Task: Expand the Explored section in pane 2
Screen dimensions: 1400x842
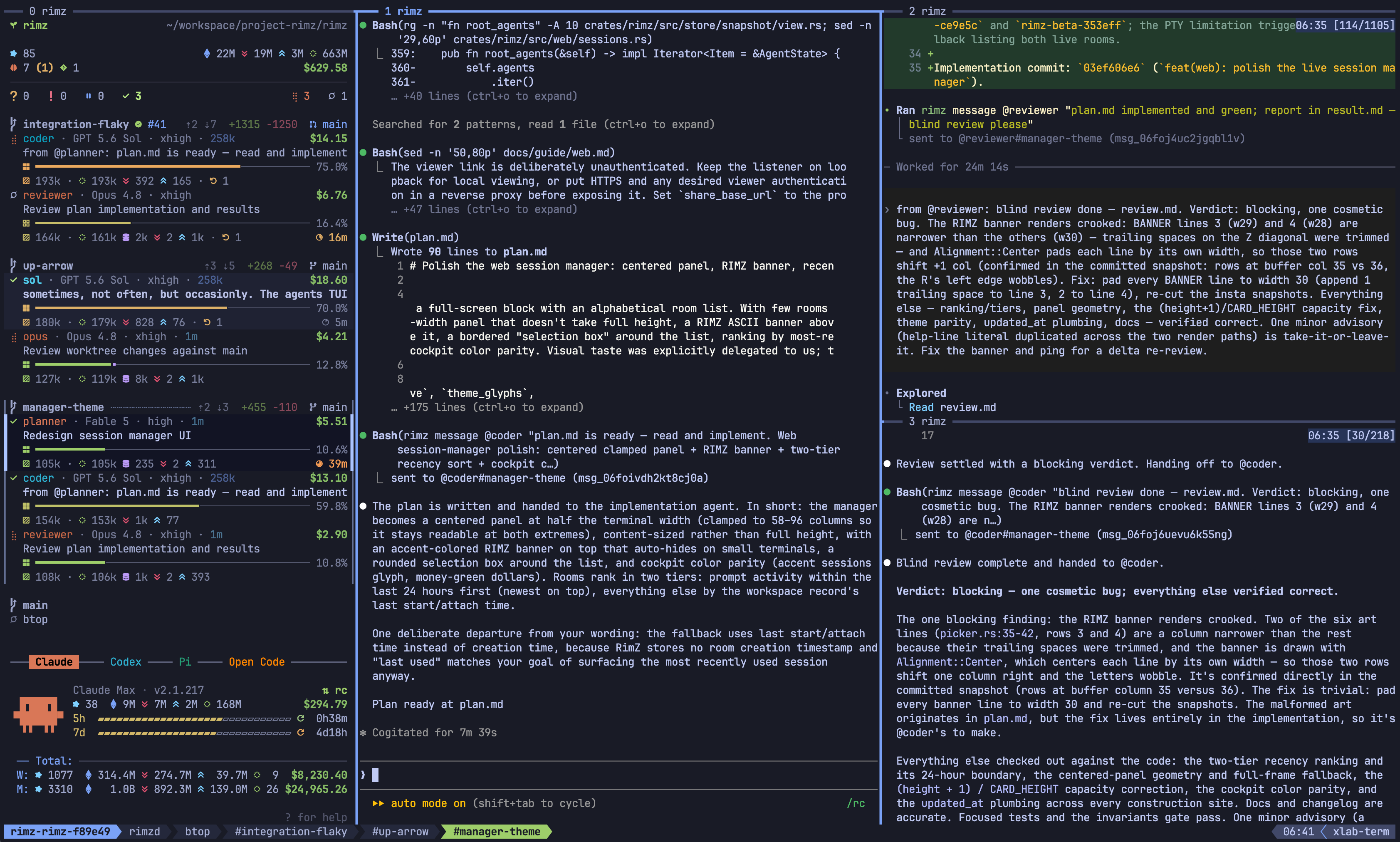Action: click(x=921, y=393)
